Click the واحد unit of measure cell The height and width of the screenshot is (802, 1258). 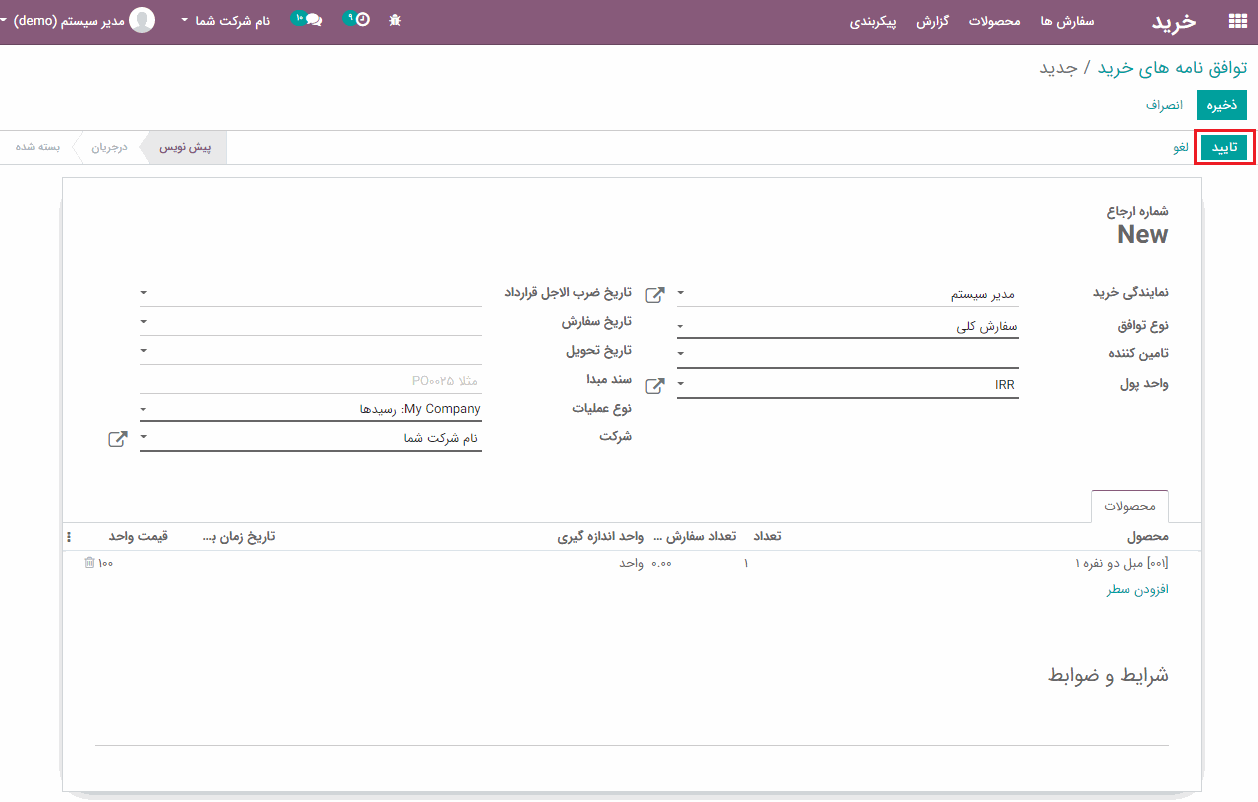coord(631,564)
